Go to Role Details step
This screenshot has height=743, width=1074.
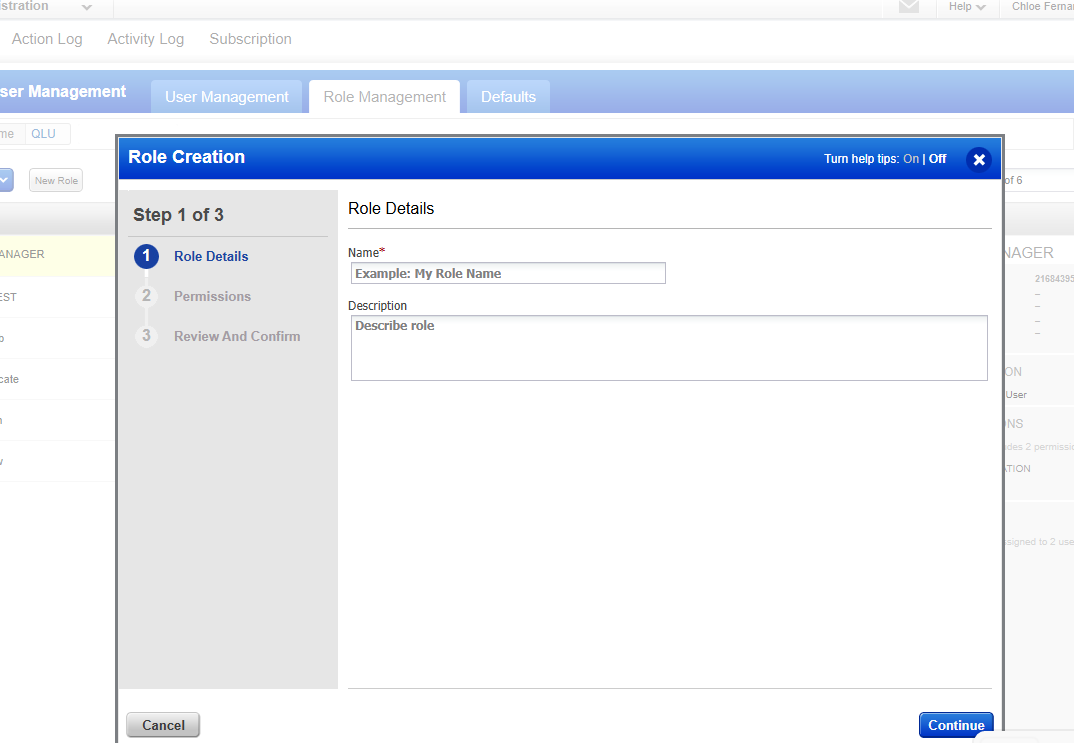click(211, 256)
